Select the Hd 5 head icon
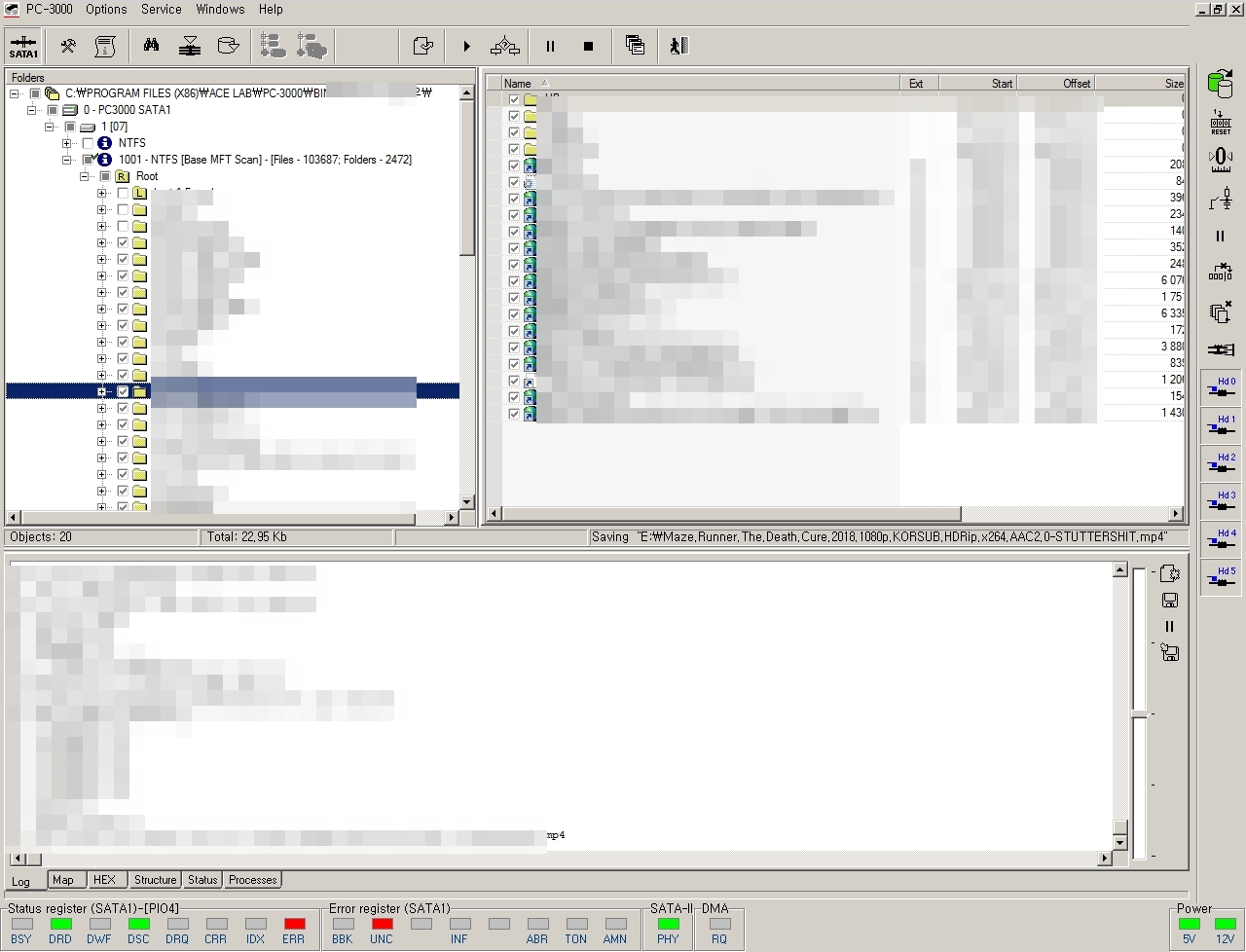The image size is (1246, 952). pyautogui.click(x=1221, y=577)
